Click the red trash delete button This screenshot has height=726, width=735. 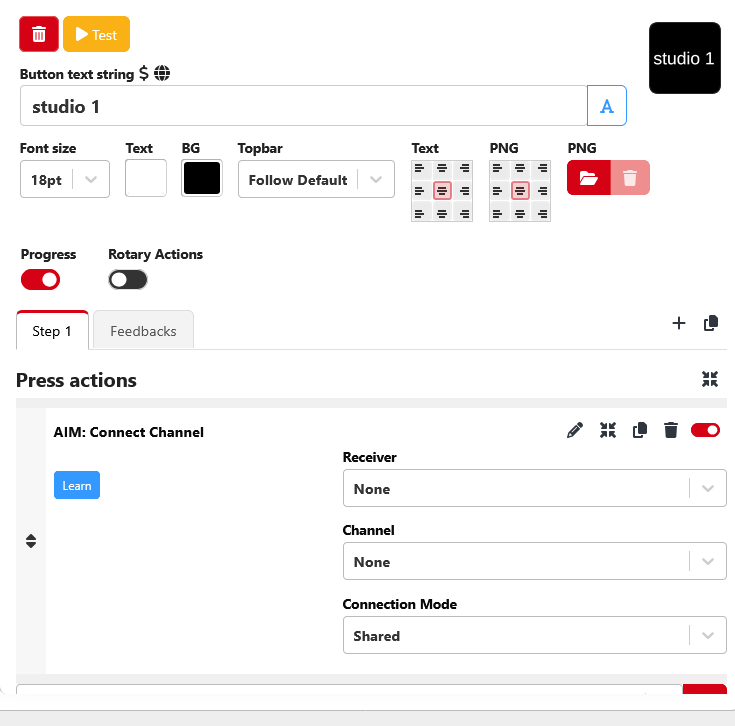[x=39, y=34]
